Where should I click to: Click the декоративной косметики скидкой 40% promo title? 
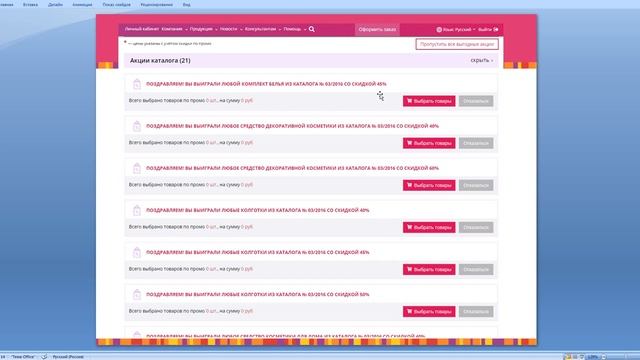292,126
